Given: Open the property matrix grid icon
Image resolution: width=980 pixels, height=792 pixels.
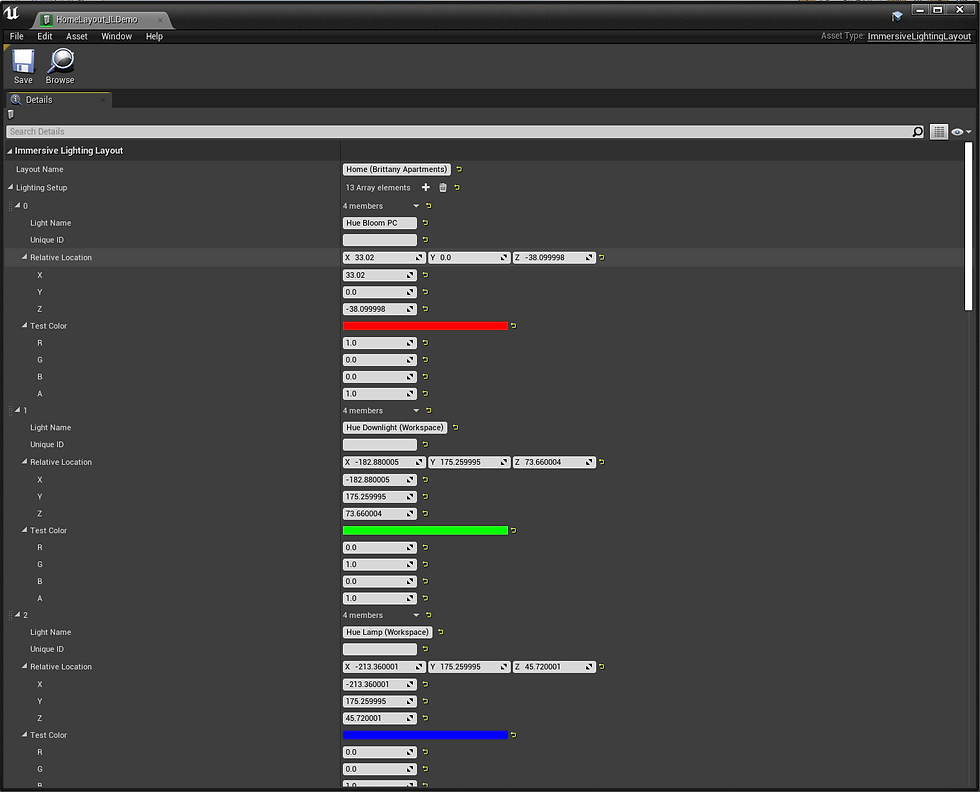Looking at the screenshot, I should click(938, 131).
